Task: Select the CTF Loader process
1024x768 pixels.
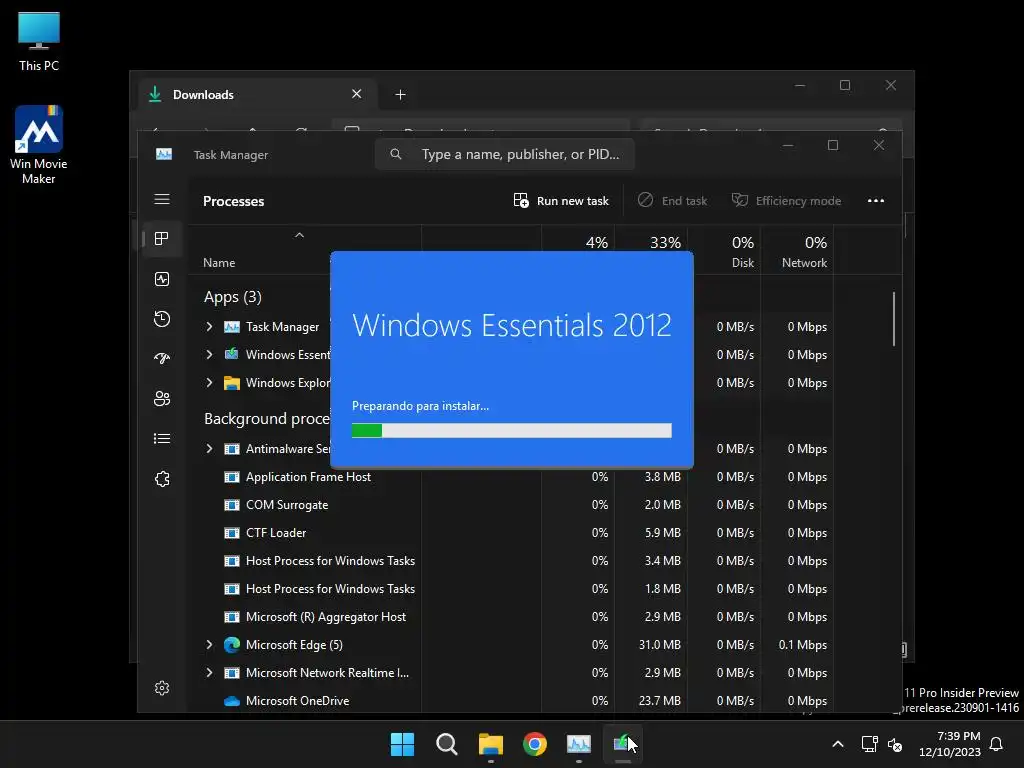Action: pos(276,533)
